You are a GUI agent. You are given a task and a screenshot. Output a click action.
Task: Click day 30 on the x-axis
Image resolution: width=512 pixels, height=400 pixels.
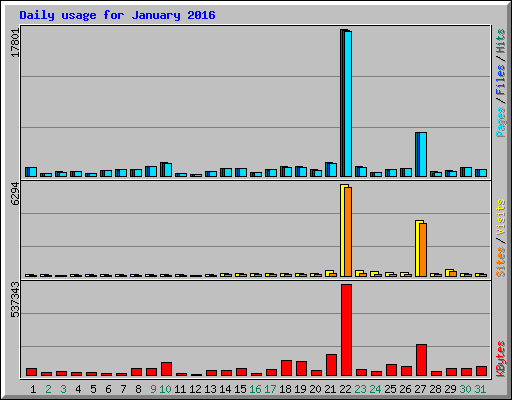465,389
